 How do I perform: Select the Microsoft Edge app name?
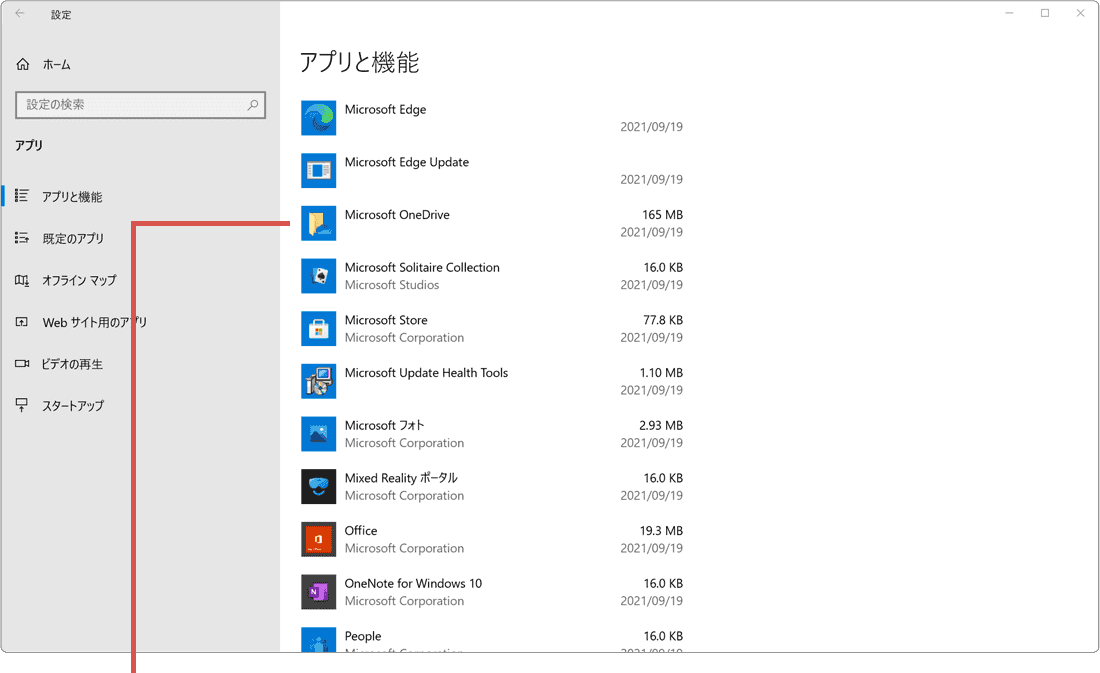click(x=385, y=109)
